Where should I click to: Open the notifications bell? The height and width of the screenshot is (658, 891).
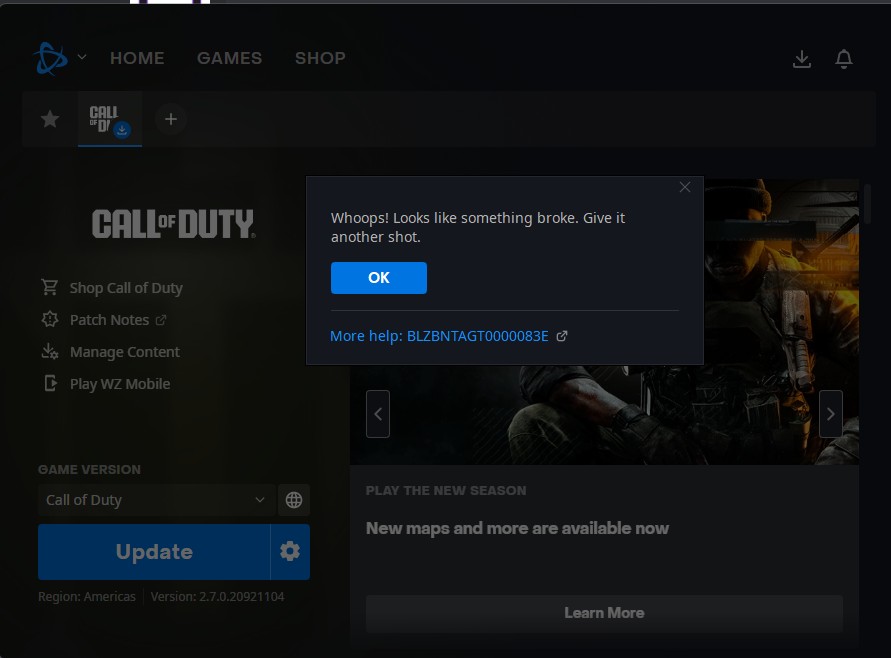(x=844, y=59)
